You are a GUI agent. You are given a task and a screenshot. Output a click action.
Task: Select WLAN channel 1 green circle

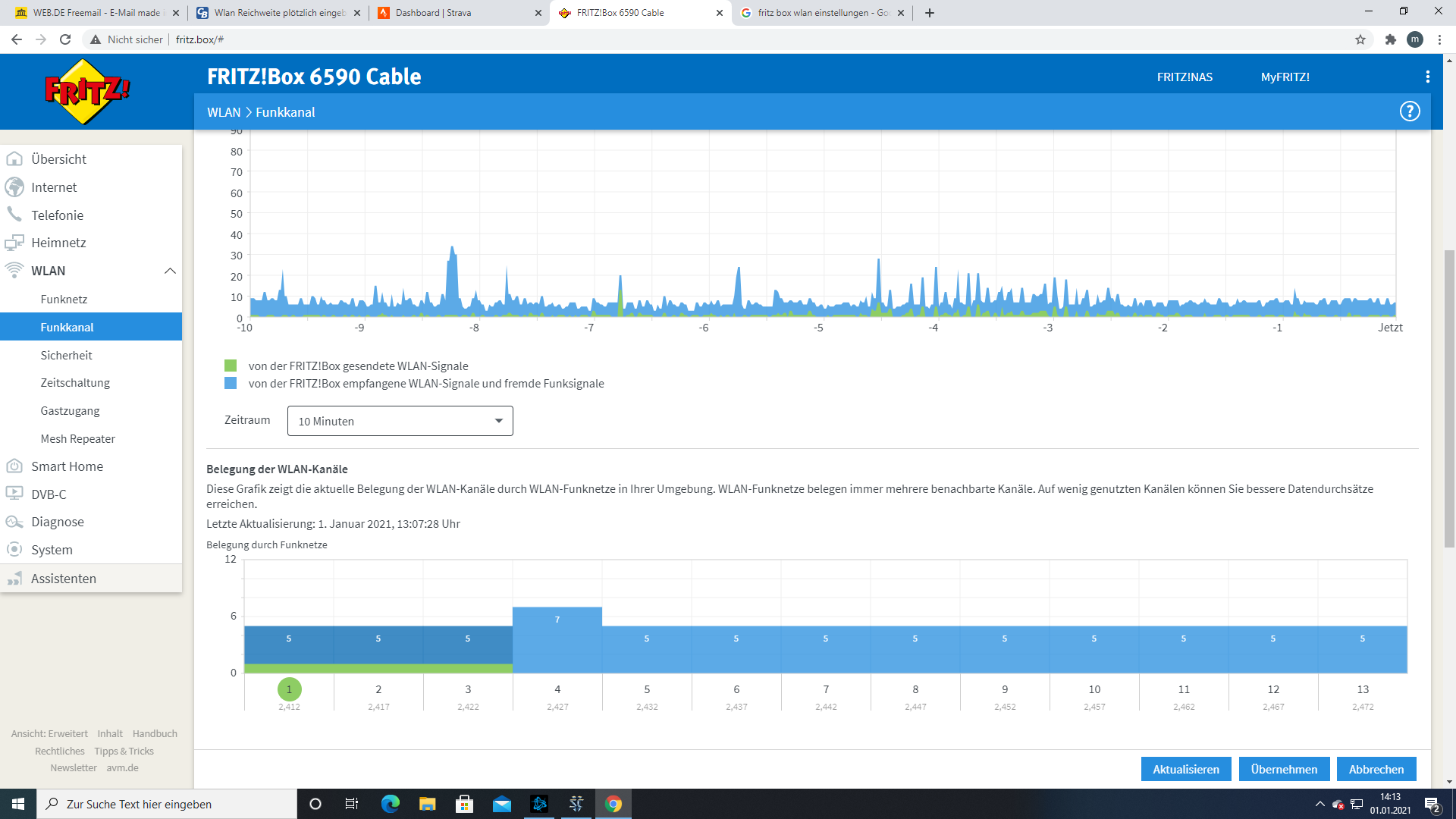point(289,689)
